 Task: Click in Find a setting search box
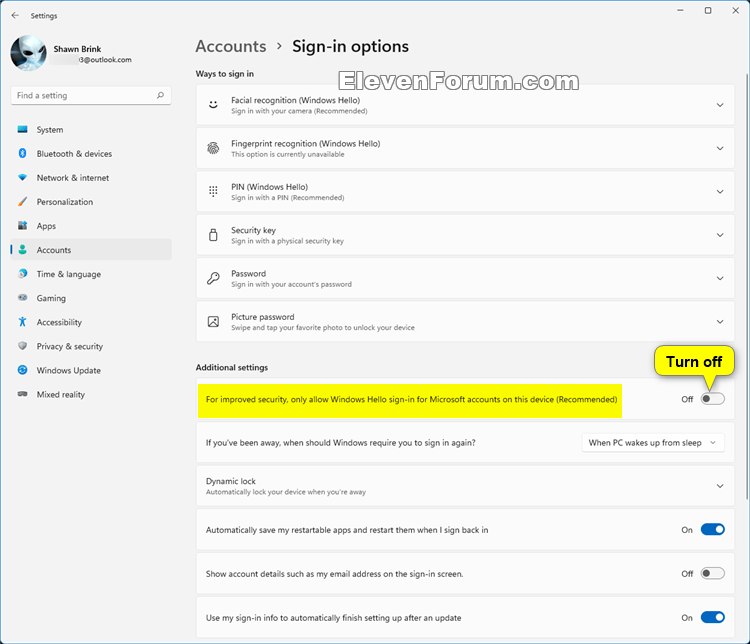pos(91,95)
